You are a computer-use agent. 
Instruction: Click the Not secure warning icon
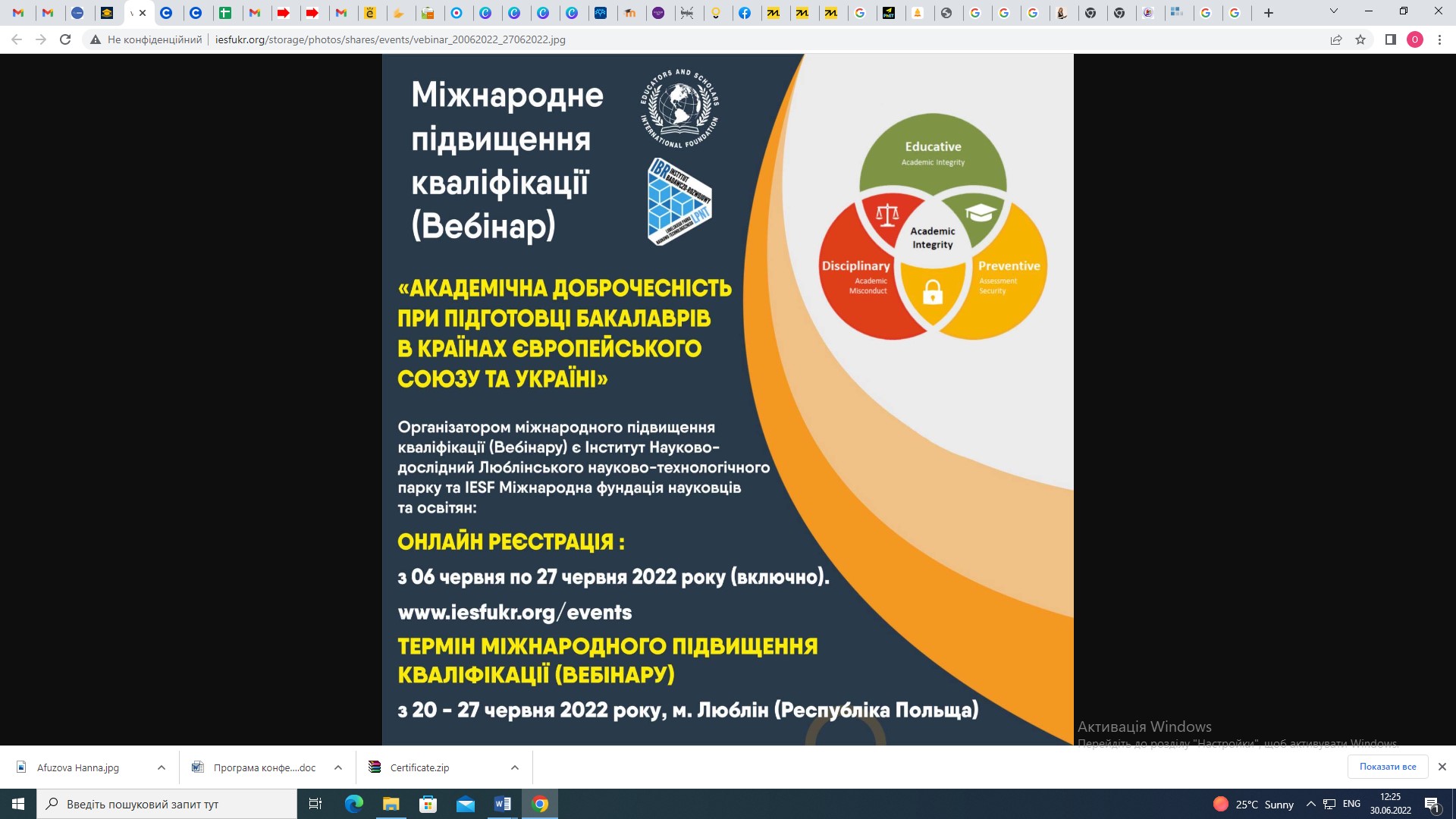[96, 39]
